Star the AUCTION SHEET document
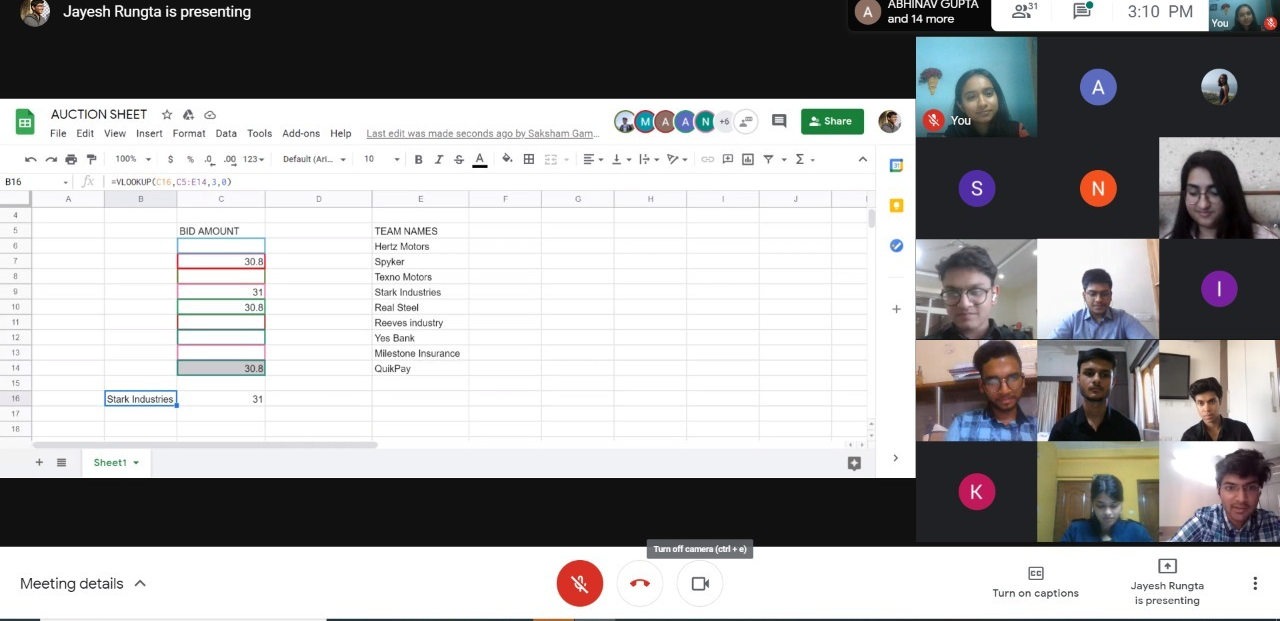 pyautogui.click(x=167, y=115)
